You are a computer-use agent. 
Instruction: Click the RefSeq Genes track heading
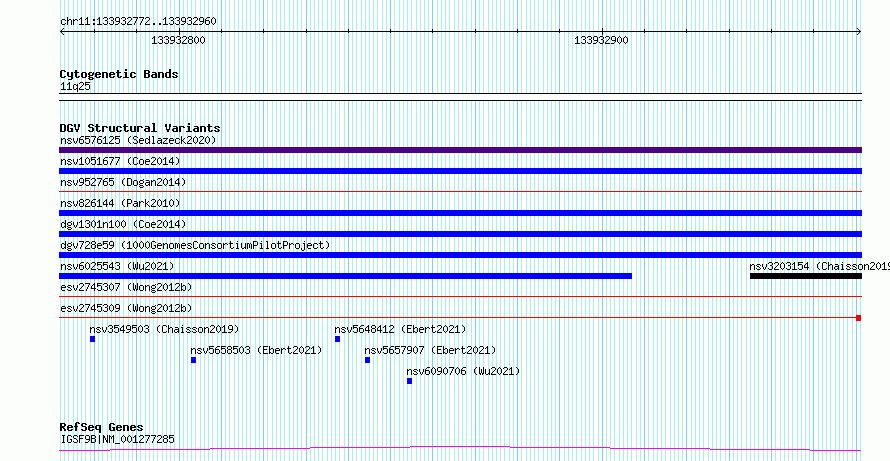click(102, 428)
